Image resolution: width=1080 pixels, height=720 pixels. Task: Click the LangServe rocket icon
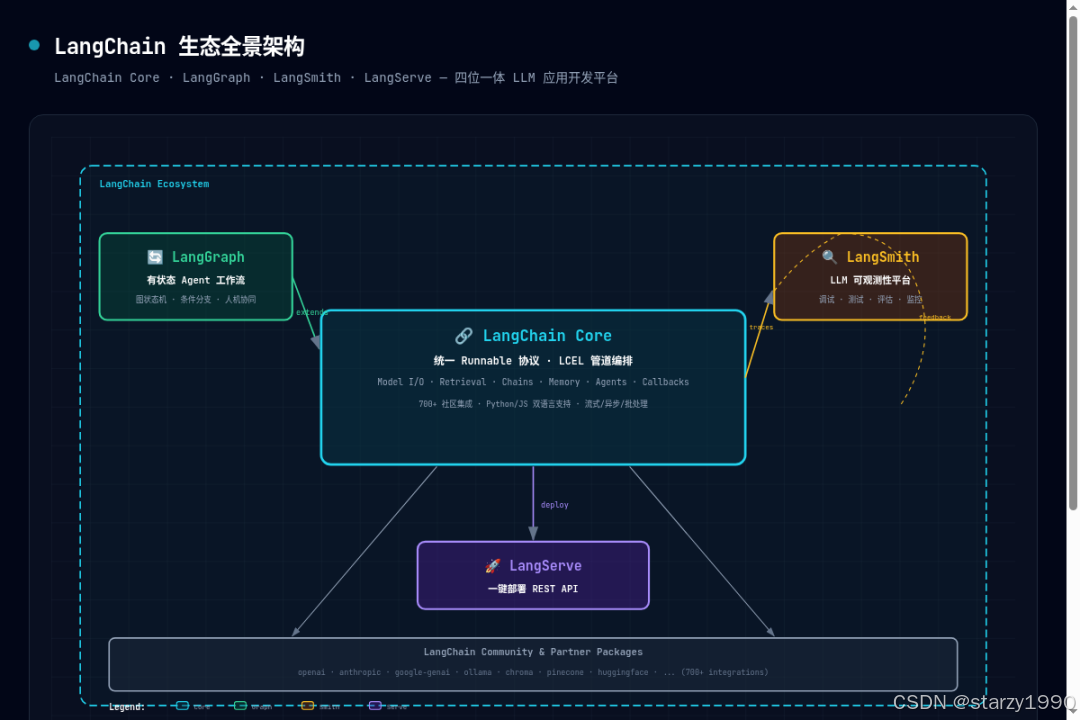492,566
